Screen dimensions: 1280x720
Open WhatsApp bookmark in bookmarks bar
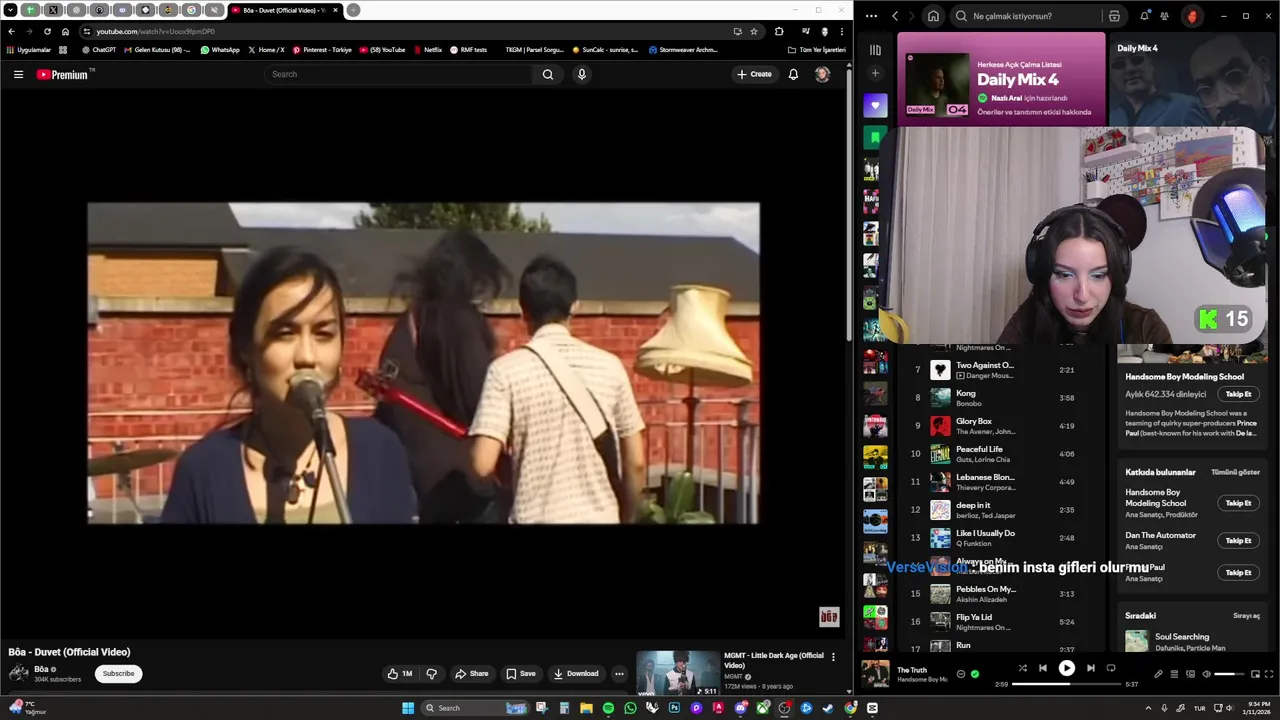click(x=220, y=50)
